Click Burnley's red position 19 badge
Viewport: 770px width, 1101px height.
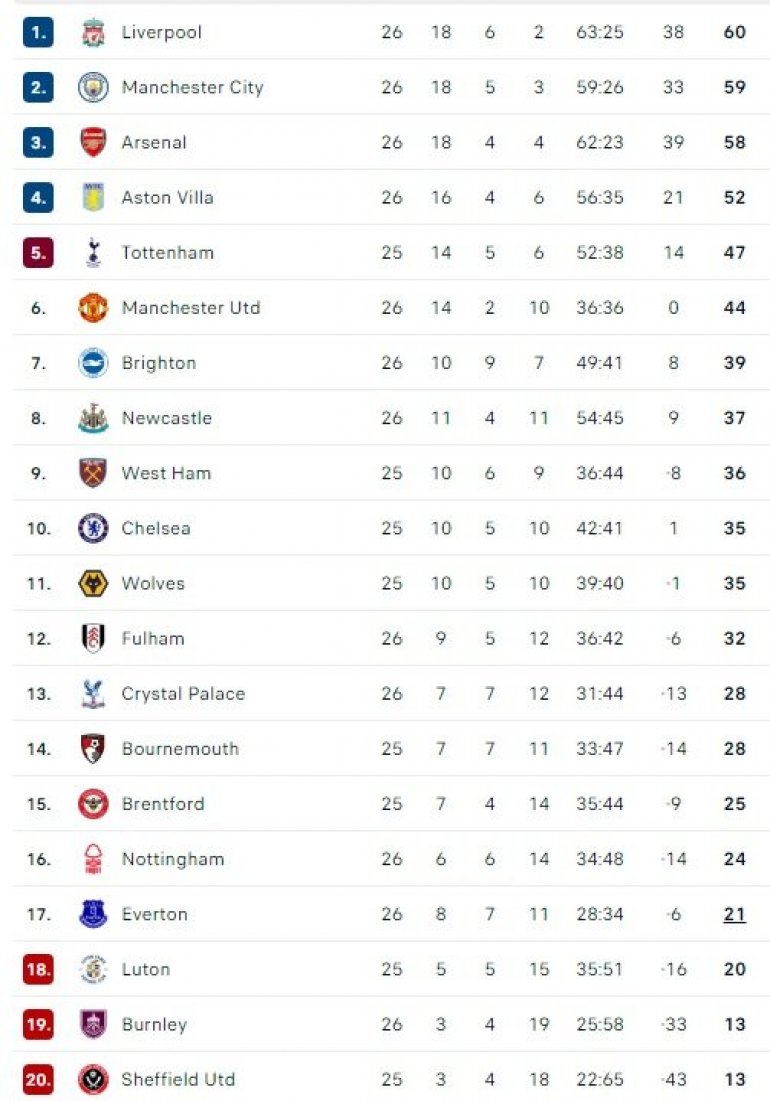[x=38, y=1024]
